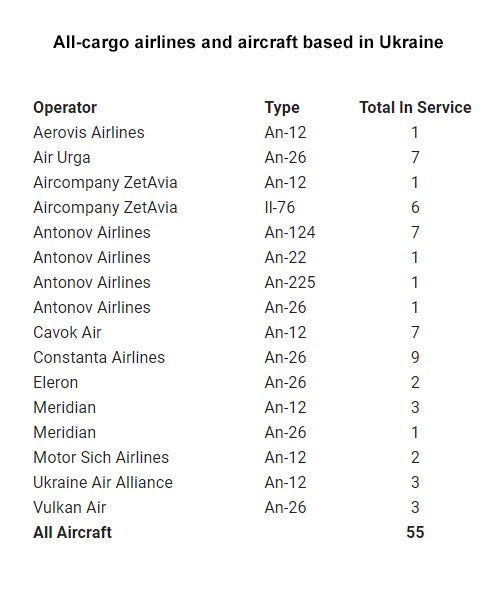Select the Operator column header

[65, 108]
